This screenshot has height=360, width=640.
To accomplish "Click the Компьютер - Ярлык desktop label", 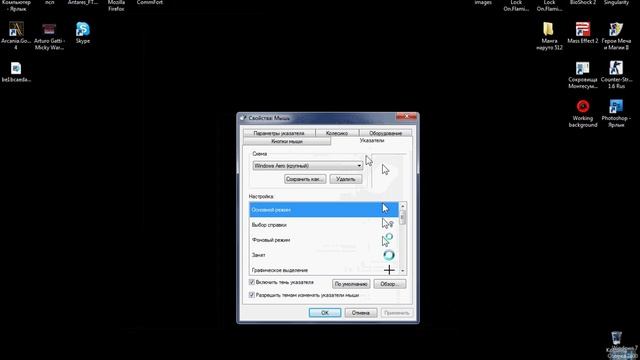I will (16, 5).
